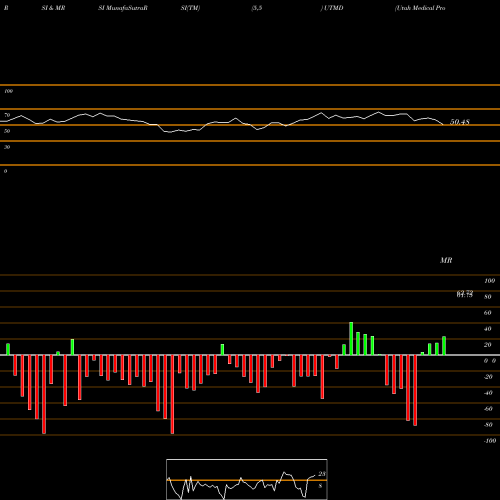The width and height of the screenshot is (500, 500).
Task: Click the MR axis label '-40'
Action: pyautogui.click(x=488, y=393)
